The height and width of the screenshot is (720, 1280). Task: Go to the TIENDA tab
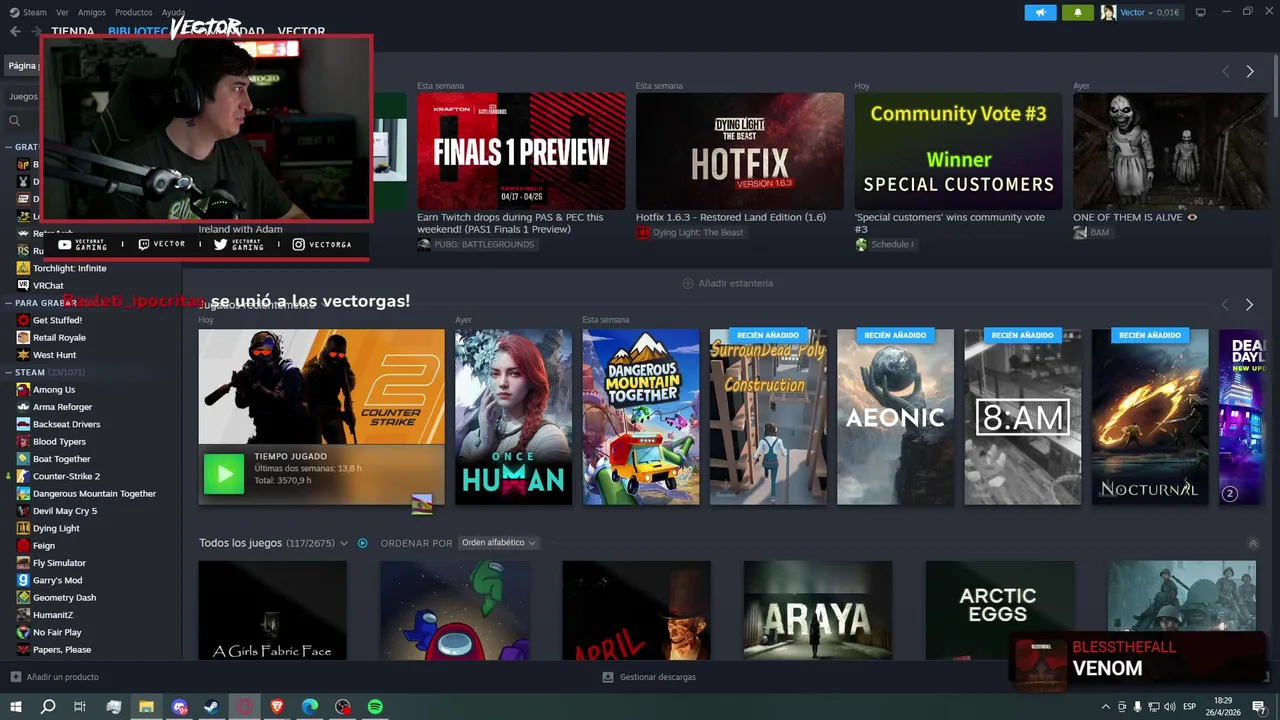coord(73,31)
